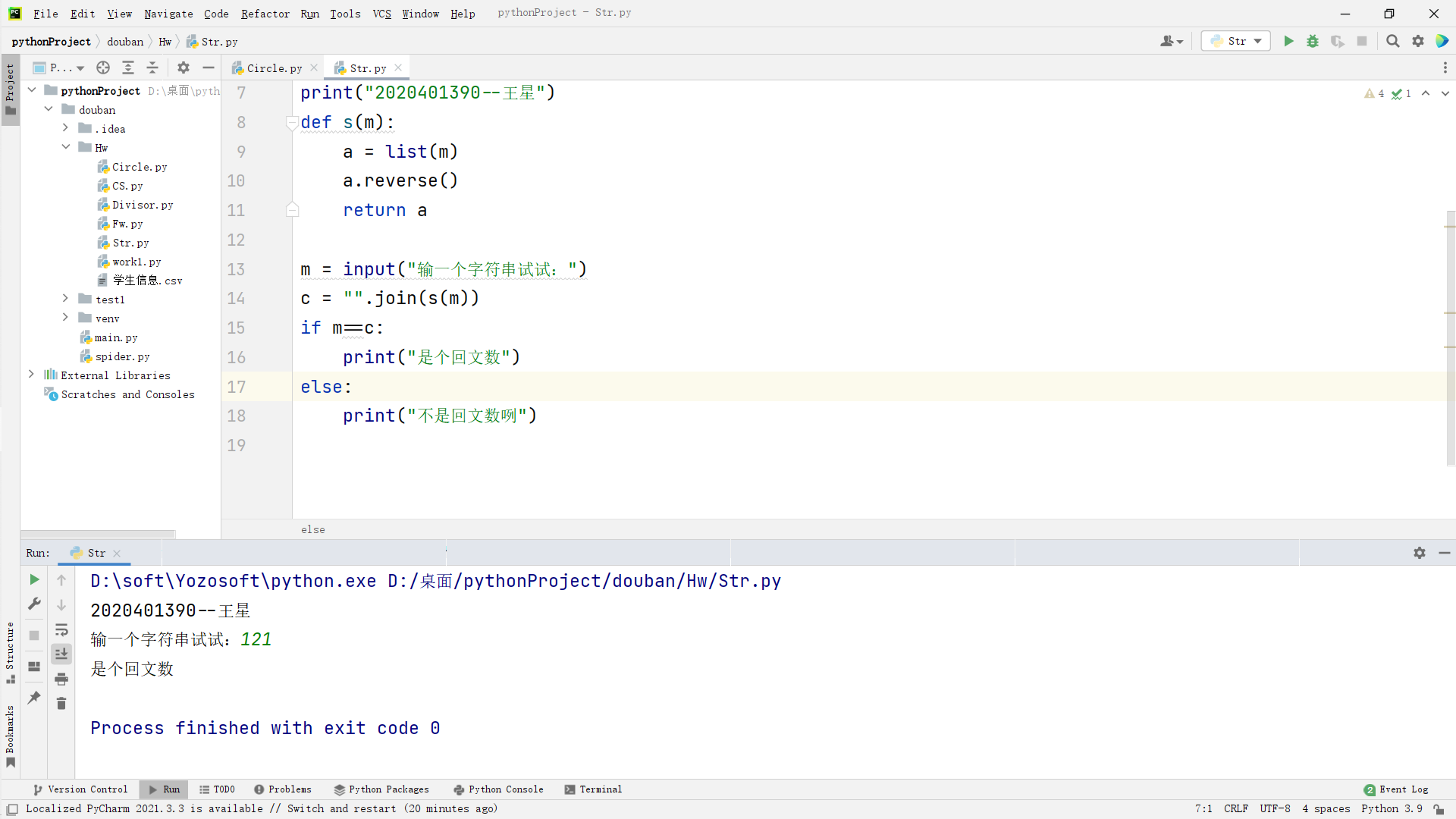Click Select Opened File target icon
The height and width of the screenshot is (819, 1456).
tap(103, 68)
